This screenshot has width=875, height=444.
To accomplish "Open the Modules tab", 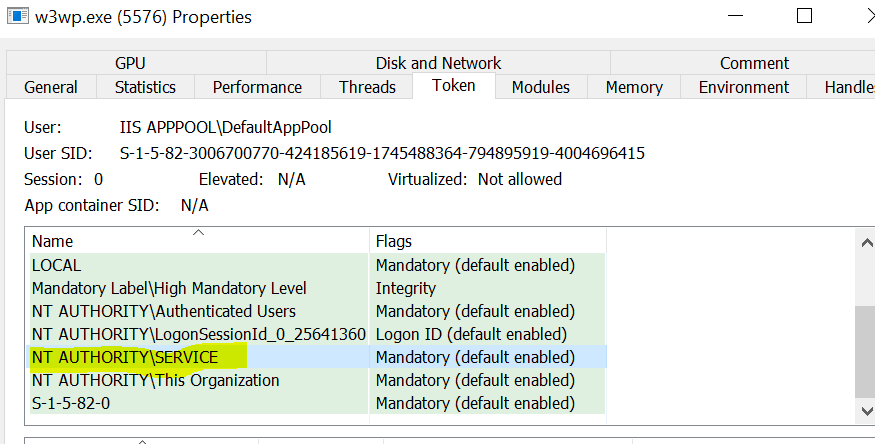I will tap(540, 87).
